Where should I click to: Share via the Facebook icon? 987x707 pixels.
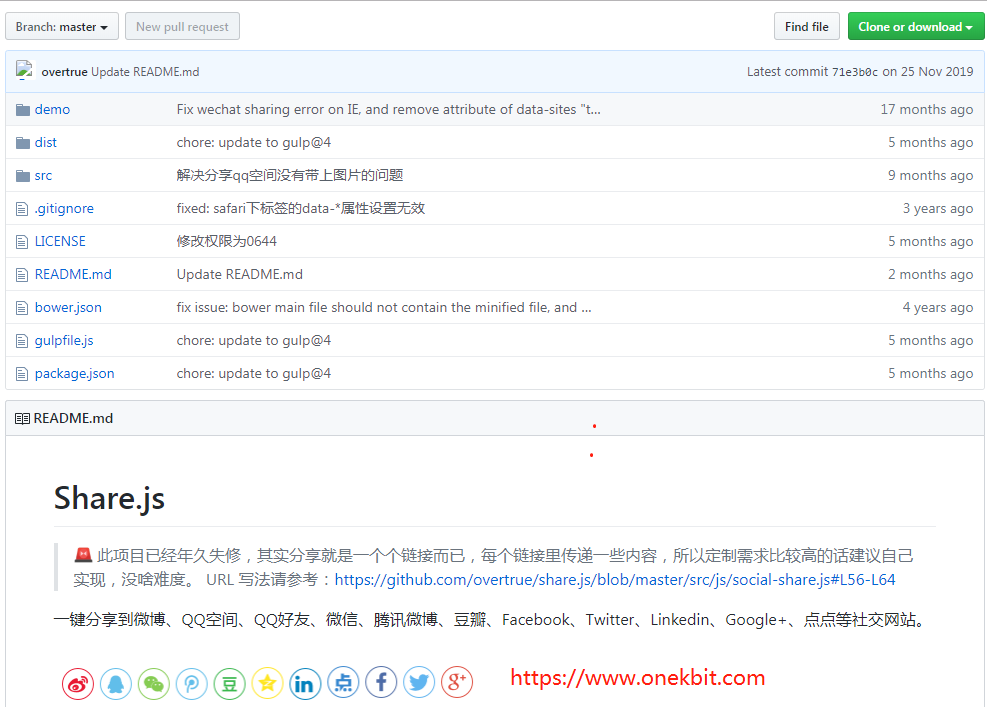click(x=381, y=683)
